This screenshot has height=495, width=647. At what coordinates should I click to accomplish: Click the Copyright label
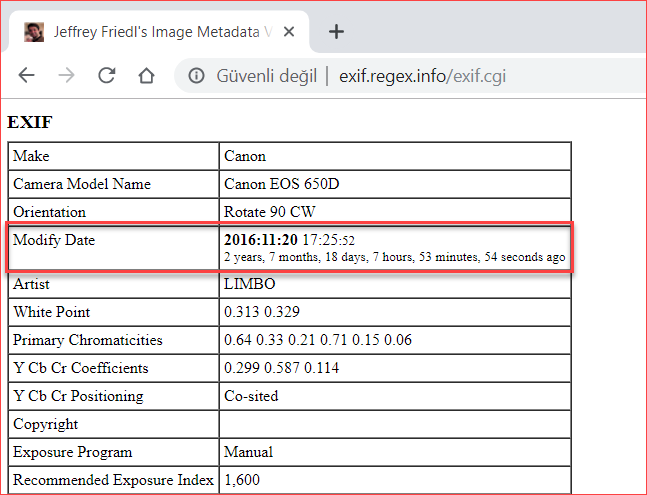tap(45, 424)
